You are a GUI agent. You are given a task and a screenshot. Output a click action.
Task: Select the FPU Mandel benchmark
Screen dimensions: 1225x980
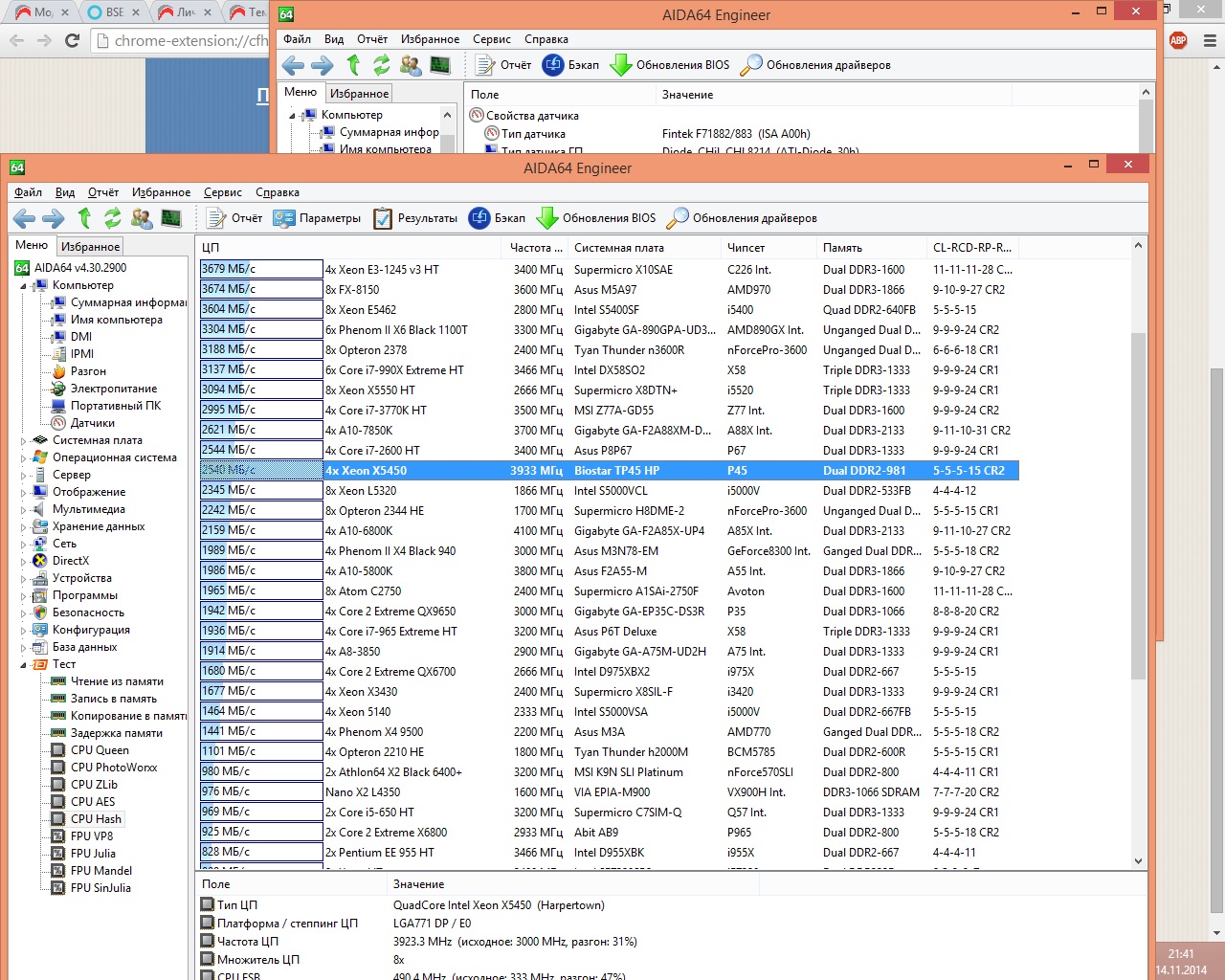click(x=101, y=871)
